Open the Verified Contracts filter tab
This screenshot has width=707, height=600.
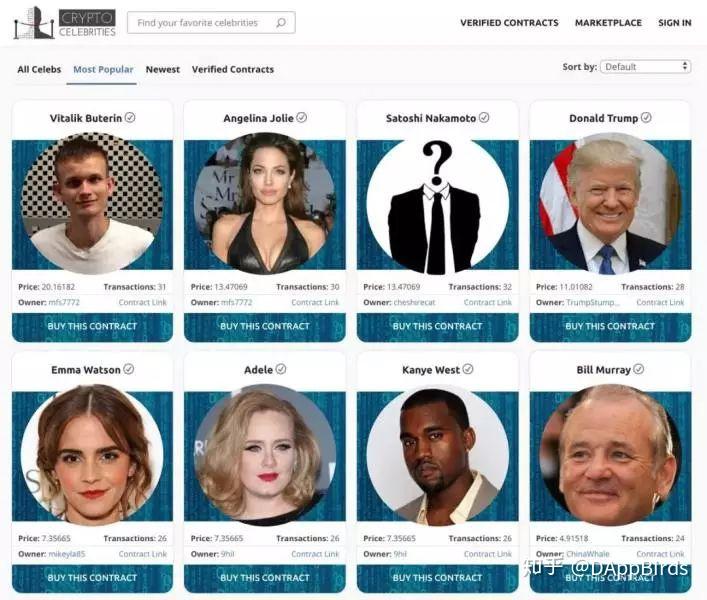(233, 69)
